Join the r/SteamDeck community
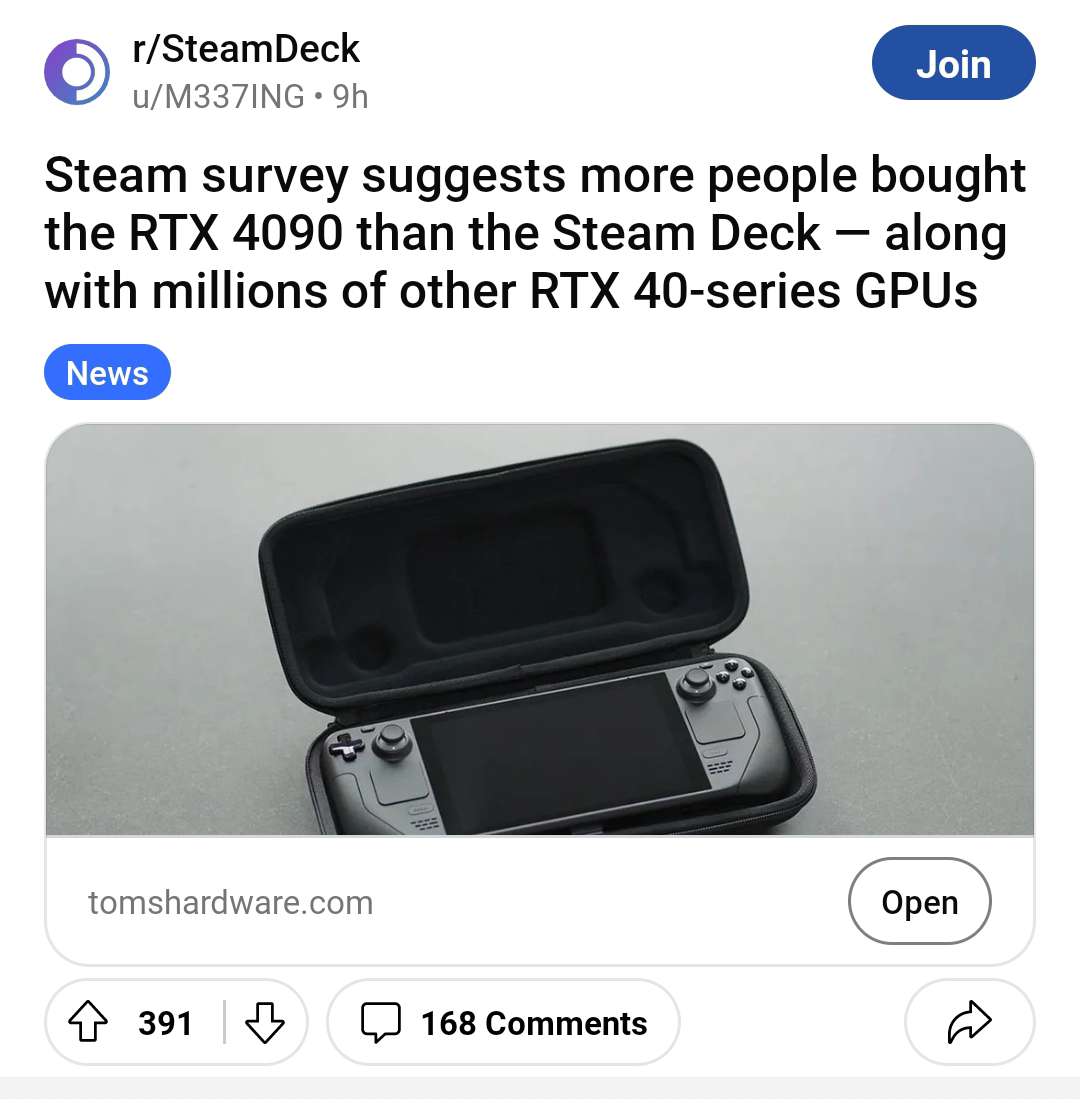This screenshot has height=1103, width=1080. 953,63
